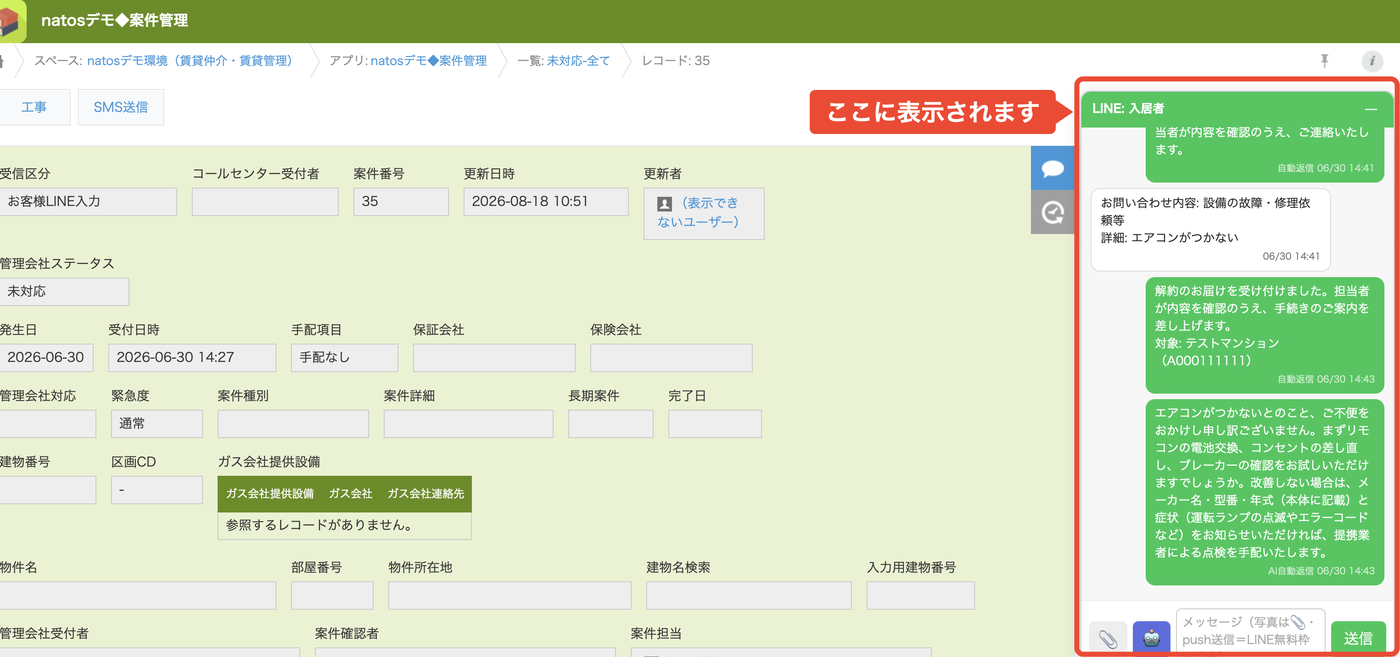This screenshot has height=657, width=1400.
Task: Click the 送信 send button
Action: click(x=1358, y=638)
